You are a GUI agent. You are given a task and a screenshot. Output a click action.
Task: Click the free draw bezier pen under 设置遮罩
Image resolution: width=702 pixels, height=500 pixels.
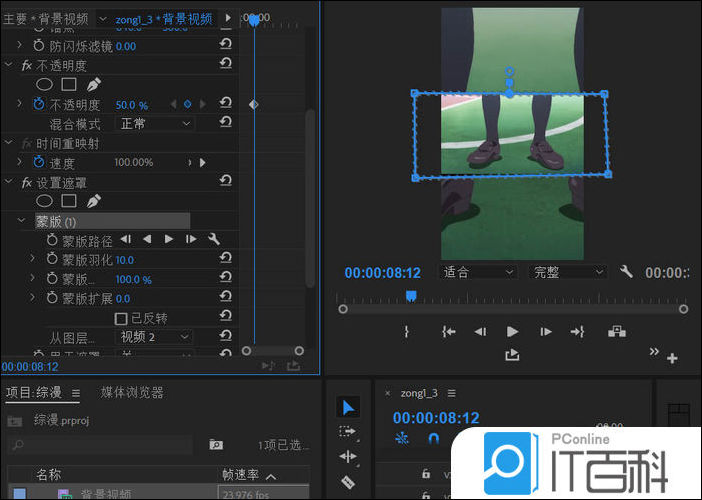pyautogui.click(x=94, y=201)
